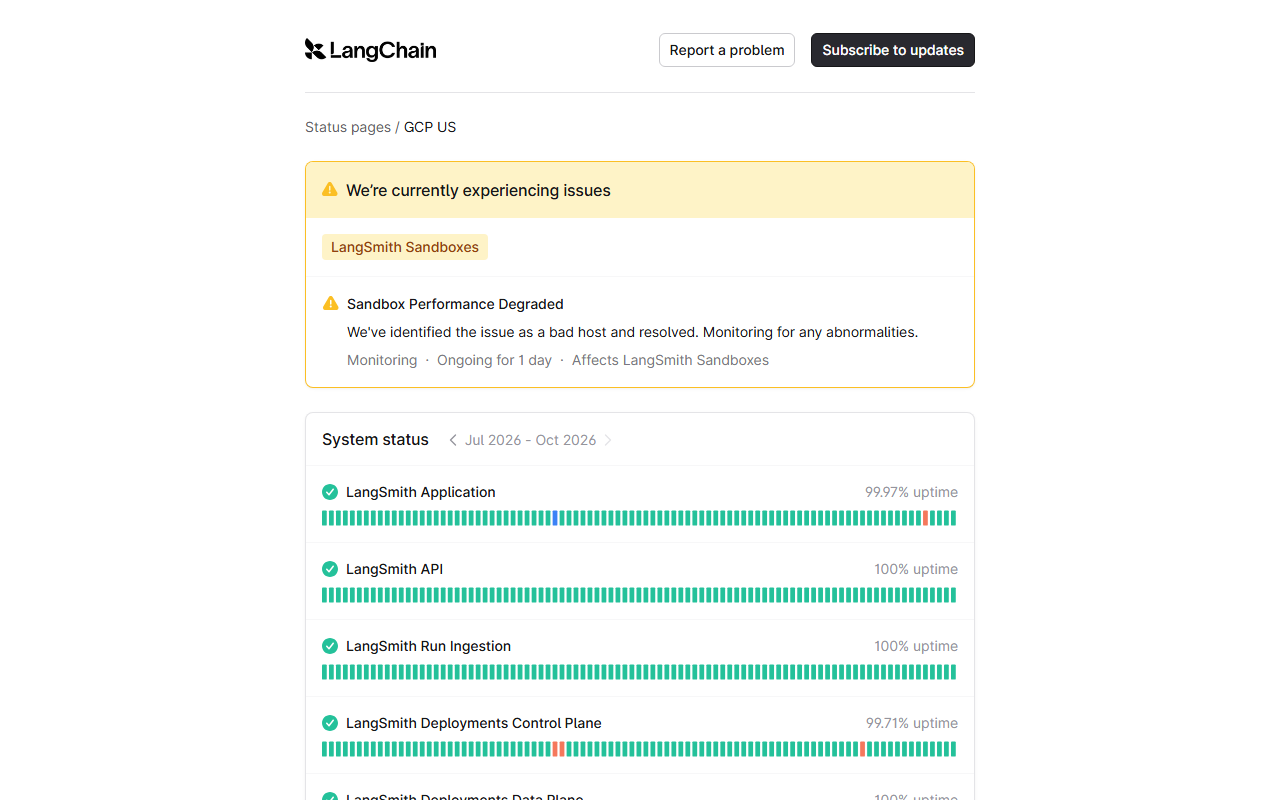Click the LangSmith Application service name
1280x800 pixels.
421,492
